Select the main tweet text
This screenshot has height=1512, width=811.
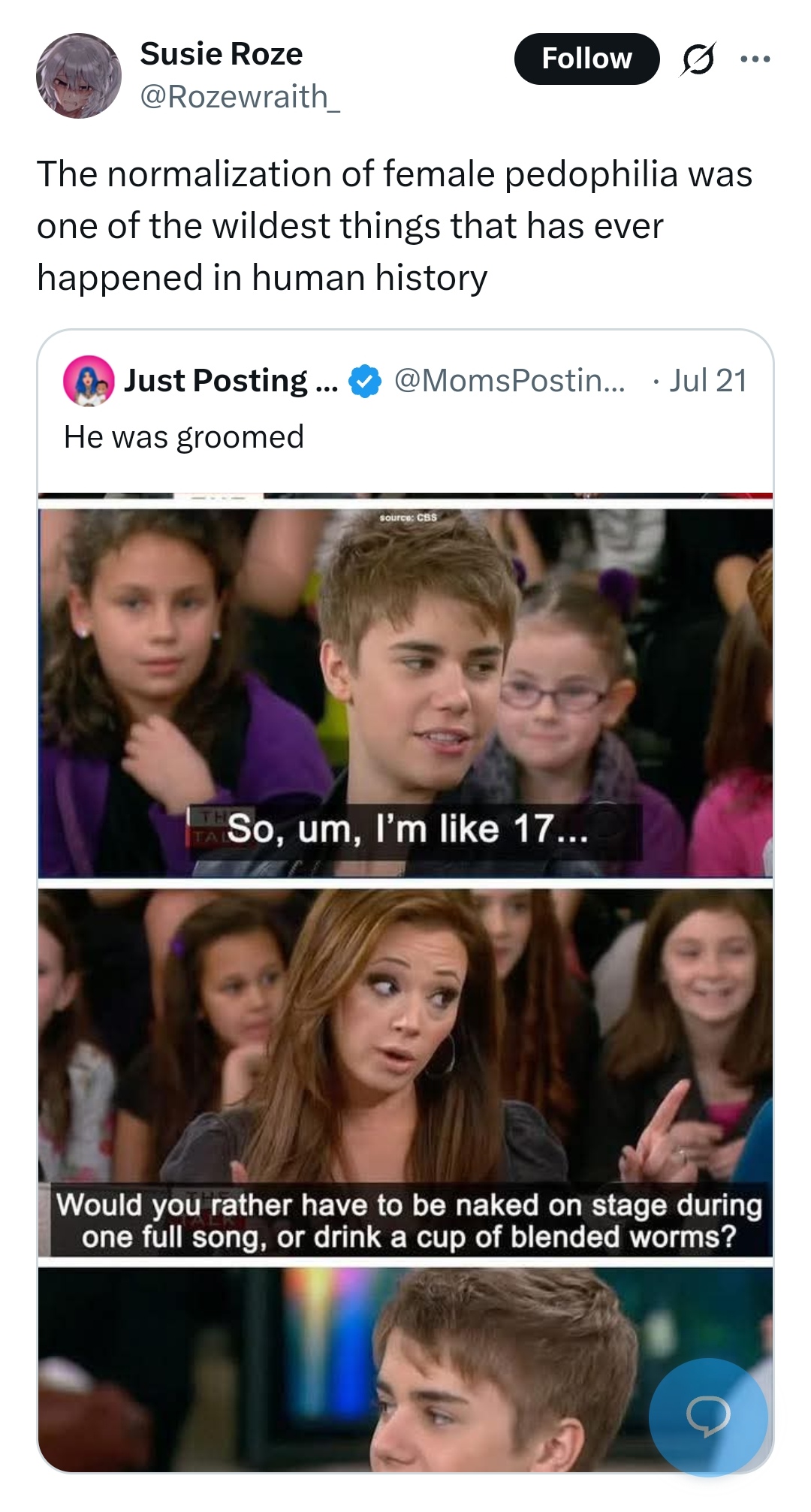pos(394,226)
